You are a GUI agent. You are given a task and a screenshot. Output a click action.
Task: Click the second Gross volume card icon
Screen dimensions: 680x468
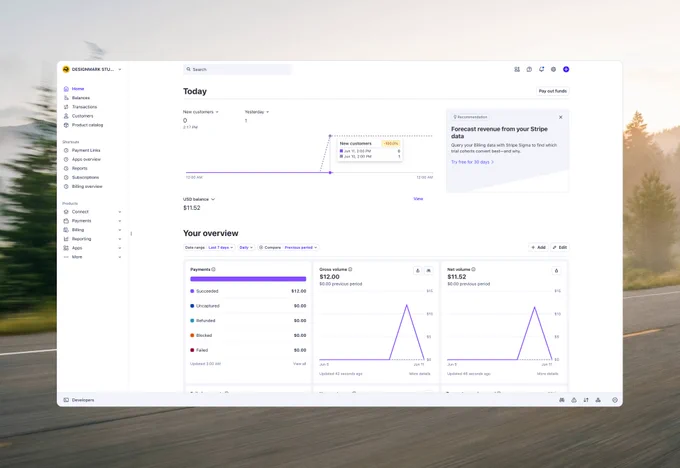pos(428,271)
